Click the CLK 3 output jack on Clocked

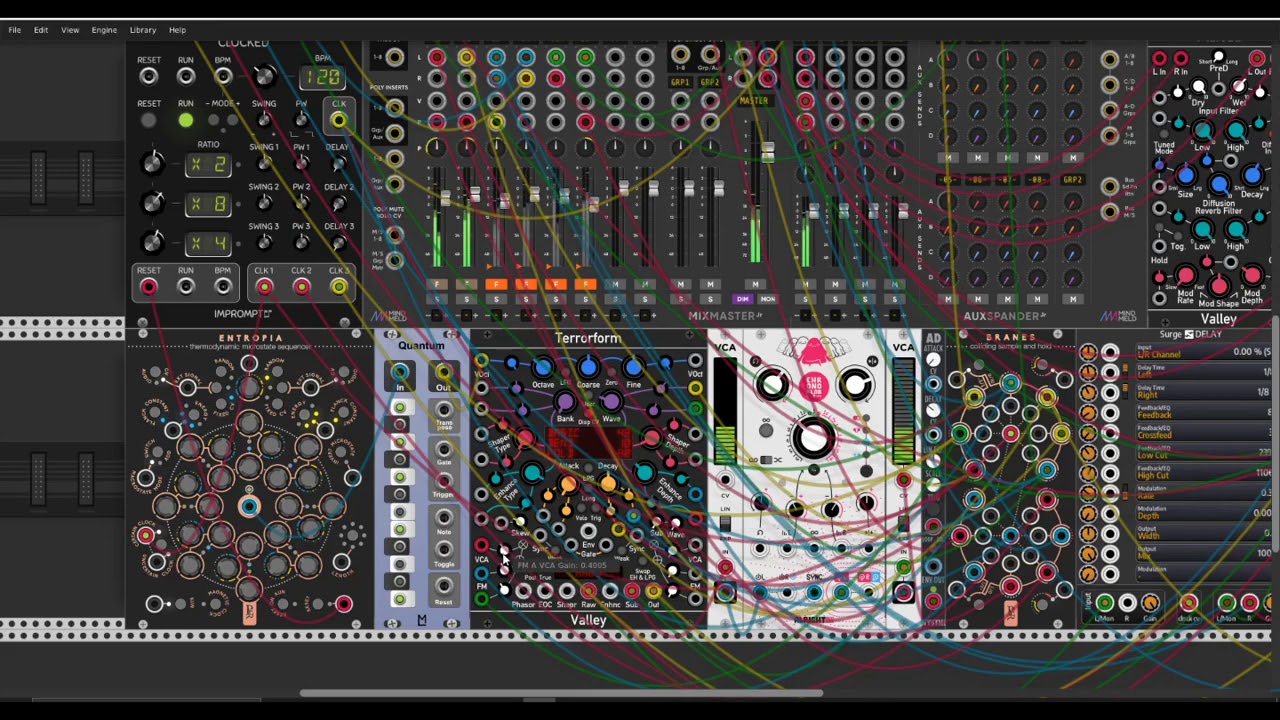point(339,288)
